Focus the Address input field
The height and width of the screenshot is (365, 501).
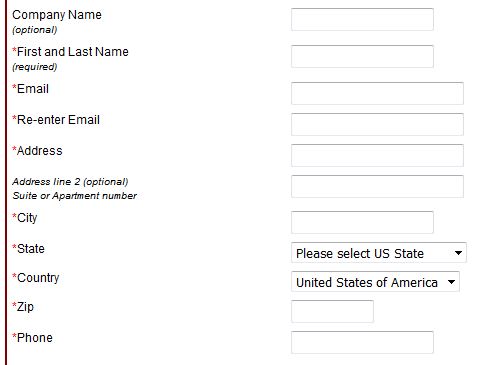tap(377, 155)
